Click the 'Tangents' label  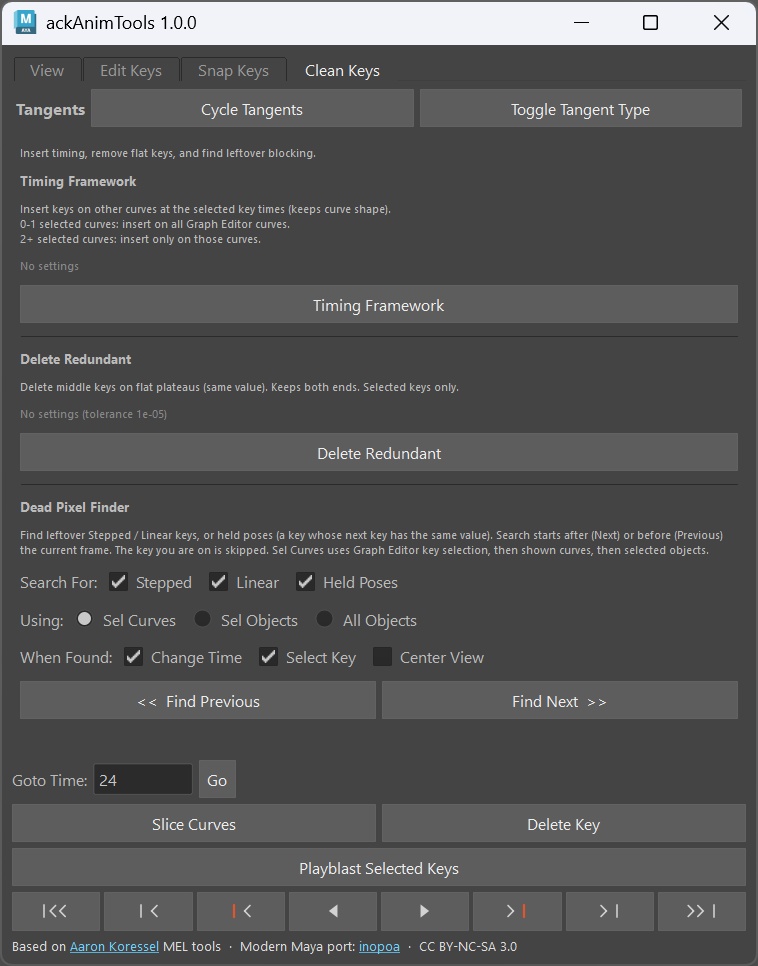click(x=51, y=109)
